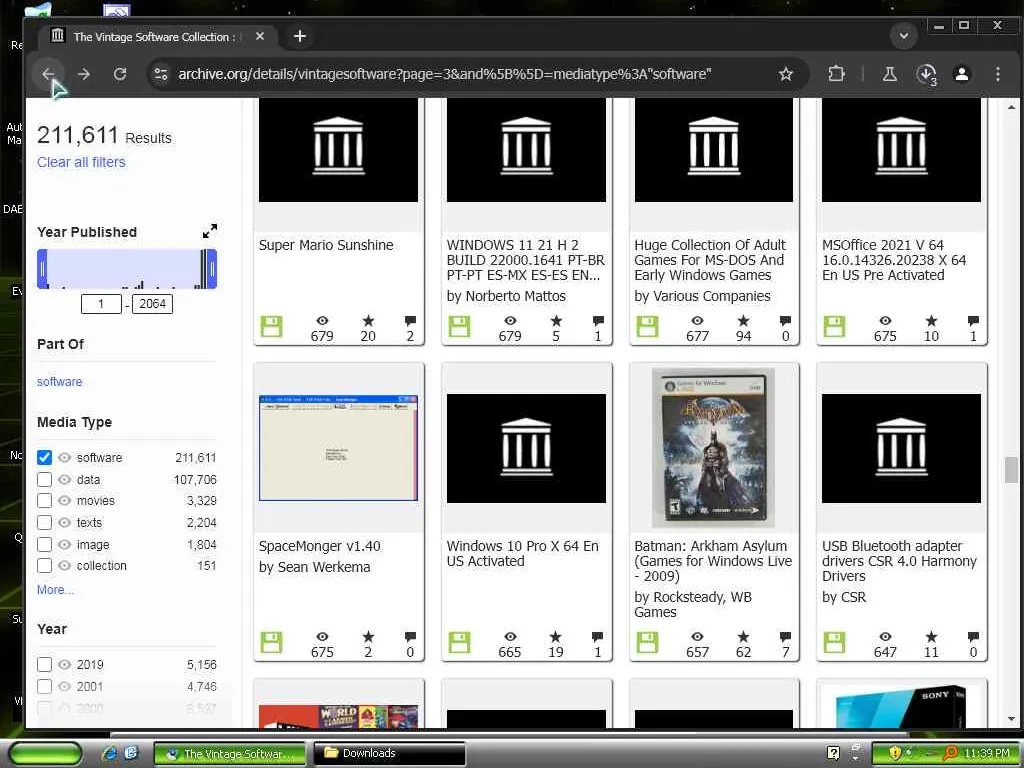Close The Vintage Software Collection tab

(x=260, y=37)
